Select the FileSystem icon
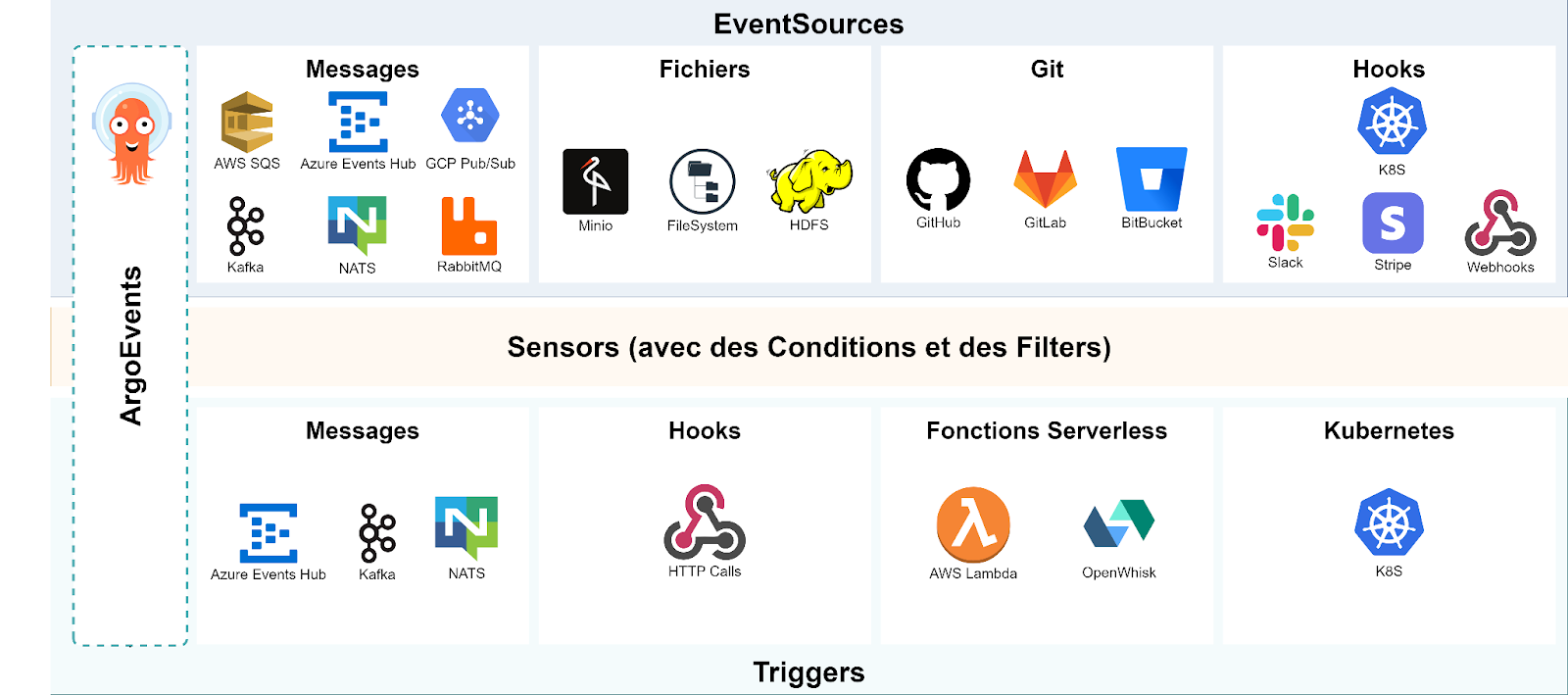Image resolution: width=1568 pixels, height=695 pixels. point(702,181)
